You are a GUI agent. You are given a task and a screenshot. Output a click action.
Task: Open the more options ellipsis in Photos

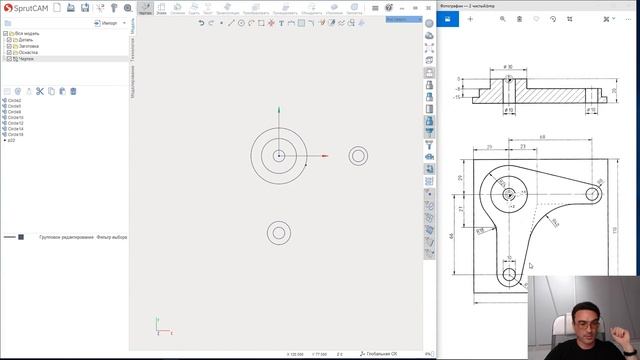(628, 19)
